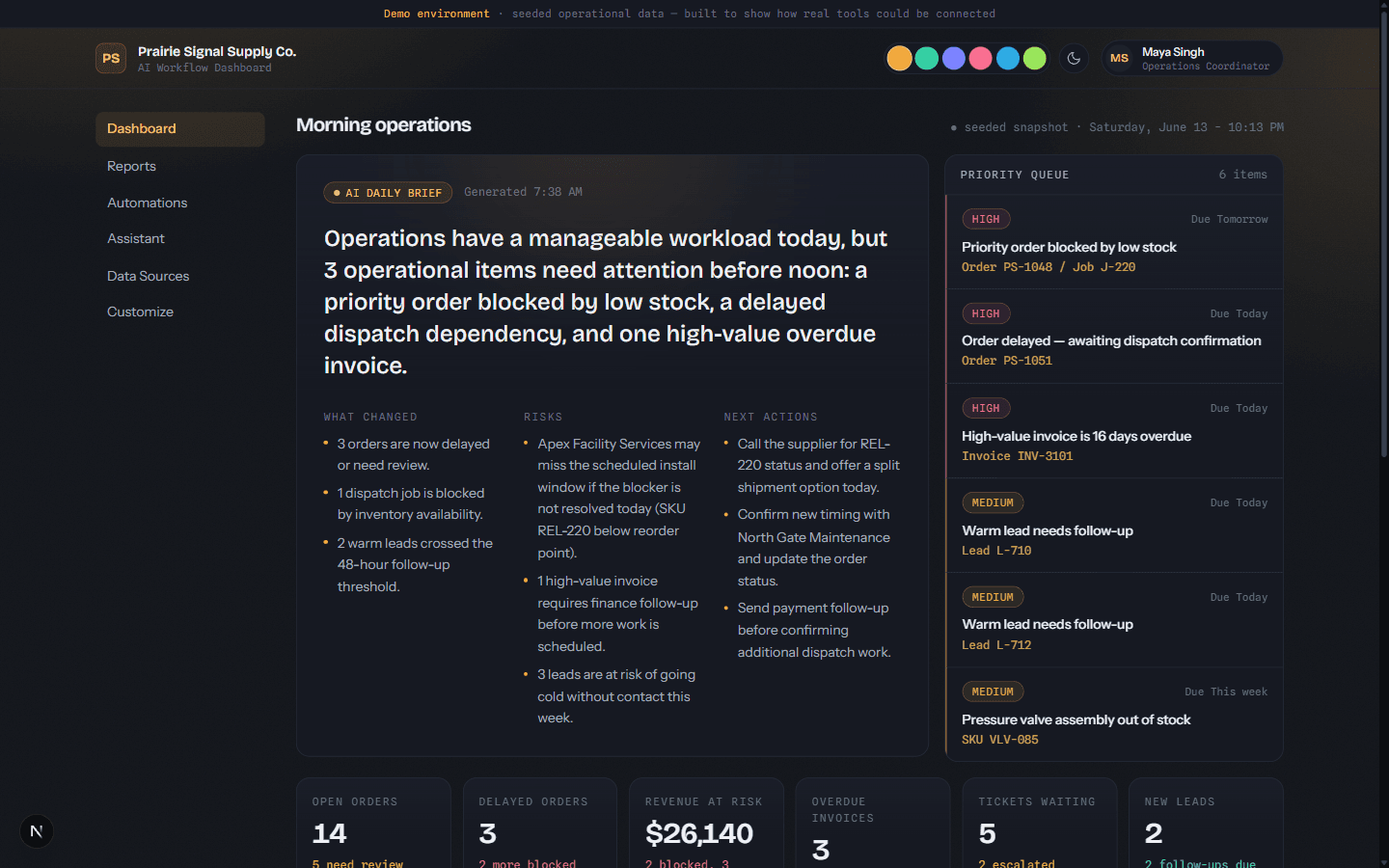Viewport: 1389px width, 868px height.
Task: Open priority order blocked by low stock item
Action: [x=1114, y=242]
